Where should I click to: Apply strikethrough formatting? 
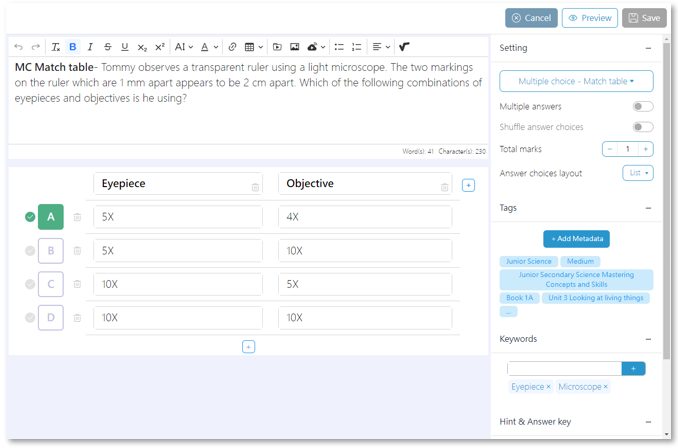click(x=108, y=47)
